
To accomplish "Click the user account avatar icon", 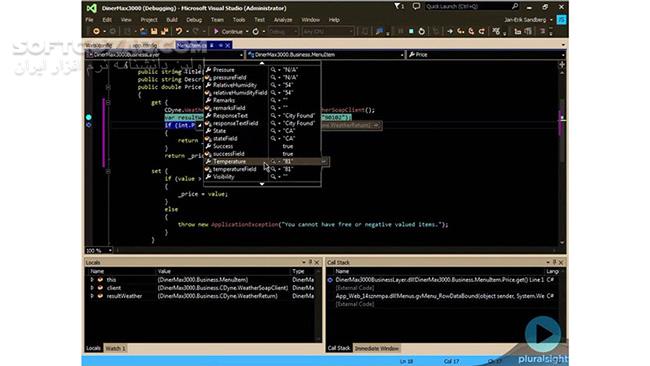I will click(x=561, y=19).
